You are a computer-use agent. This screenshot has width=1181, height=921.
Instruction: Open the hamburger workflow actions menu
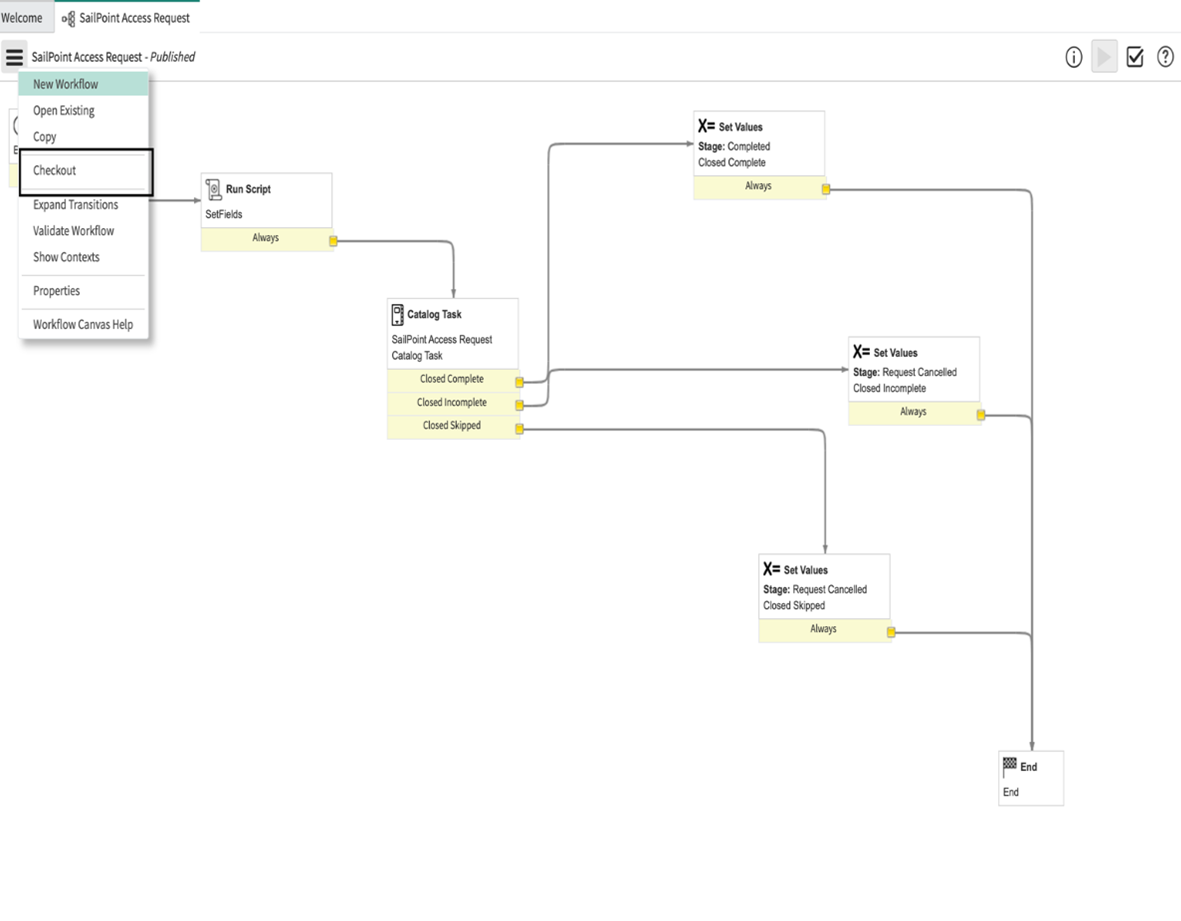[14, 56]
